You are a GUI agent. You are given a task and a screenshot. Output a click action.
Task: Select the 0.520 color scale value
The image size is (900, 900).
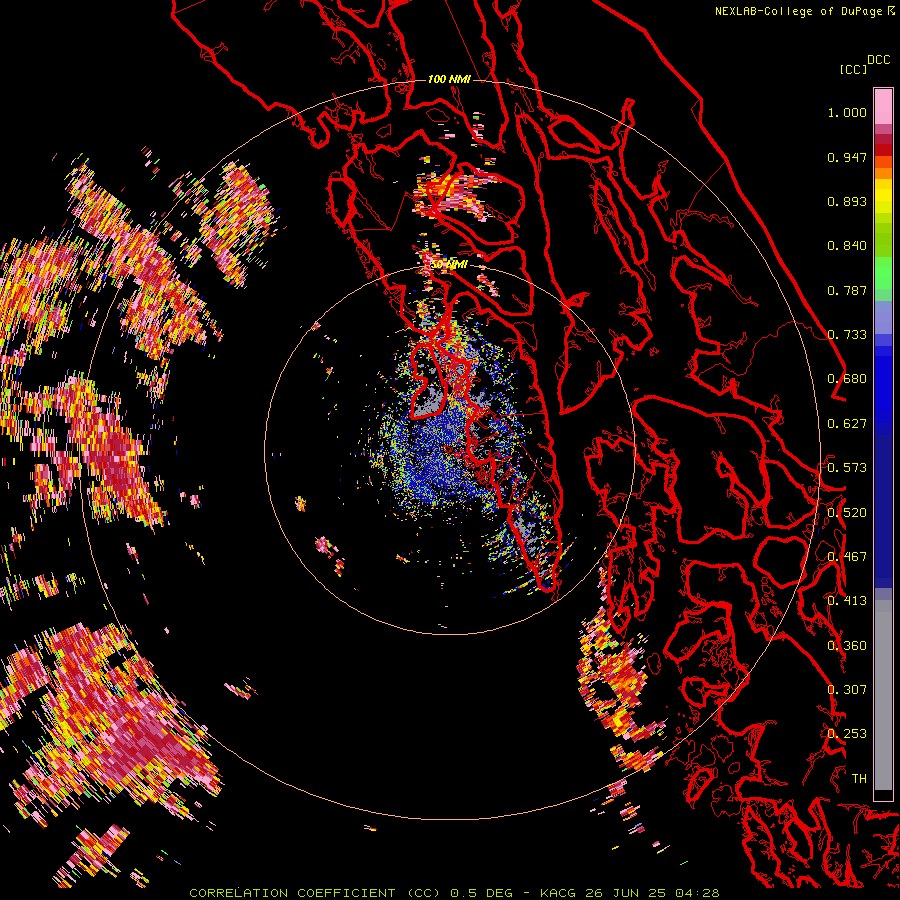847,513
